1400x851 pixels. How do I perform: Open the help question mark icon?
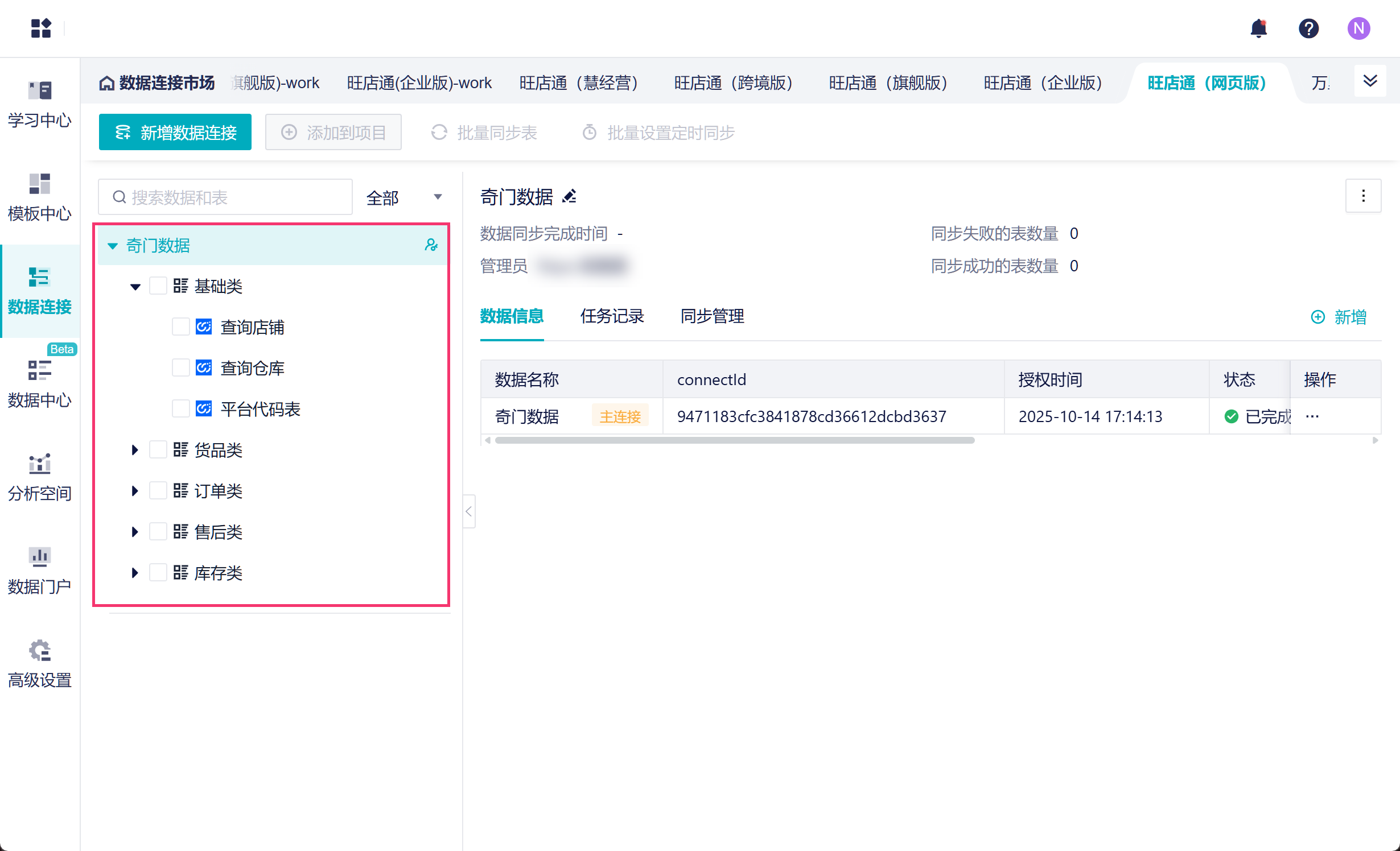coord(1308,28)
